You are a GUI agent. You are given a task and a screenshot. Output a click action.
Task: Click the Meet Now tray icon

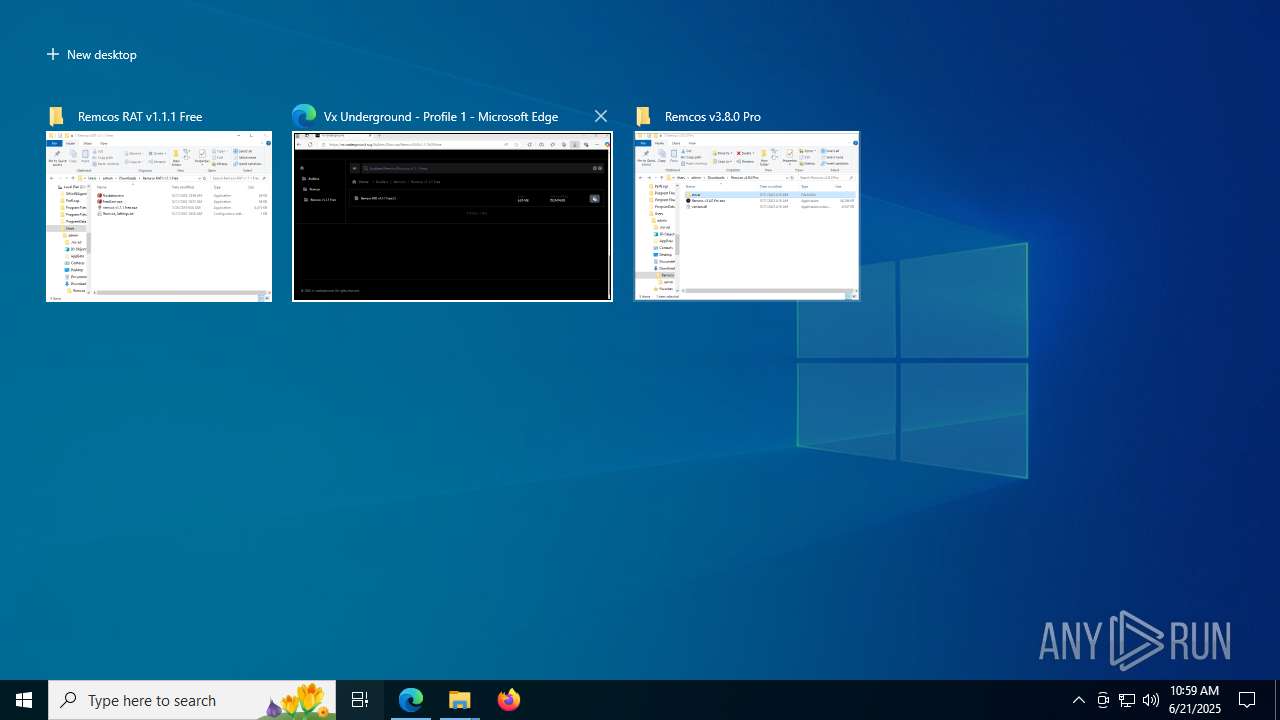[x=1103, y=700]
